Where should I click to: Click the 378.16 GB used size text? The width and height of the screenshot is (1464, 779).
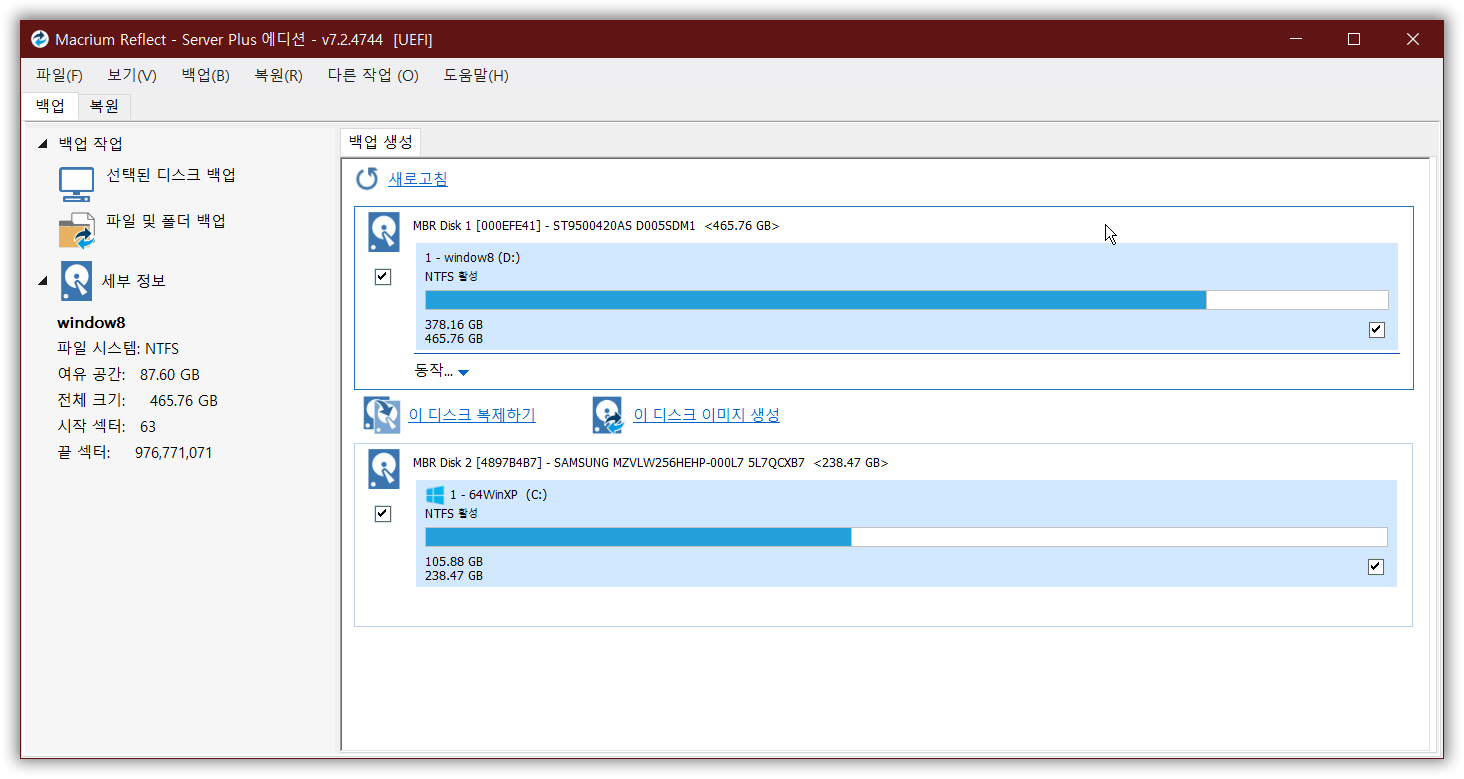[x=454, y=325]
